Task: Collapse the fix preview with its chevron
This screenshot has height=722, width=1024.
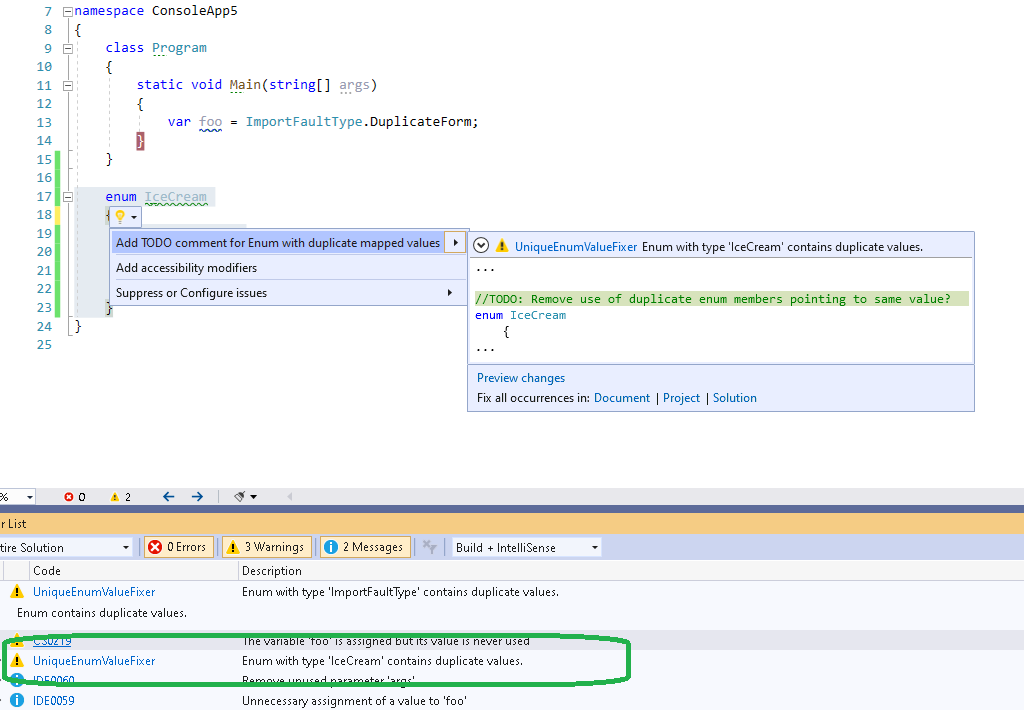Action: point(480,246)
